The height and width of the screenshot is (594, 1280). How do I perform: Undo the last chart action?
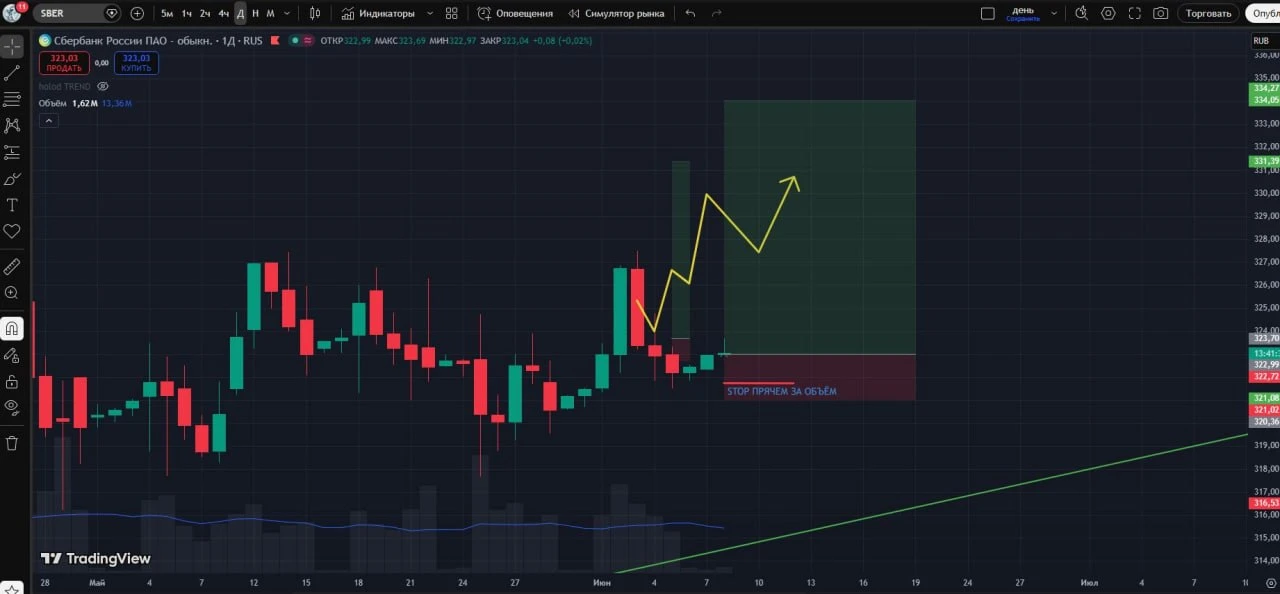pos(690,13)
